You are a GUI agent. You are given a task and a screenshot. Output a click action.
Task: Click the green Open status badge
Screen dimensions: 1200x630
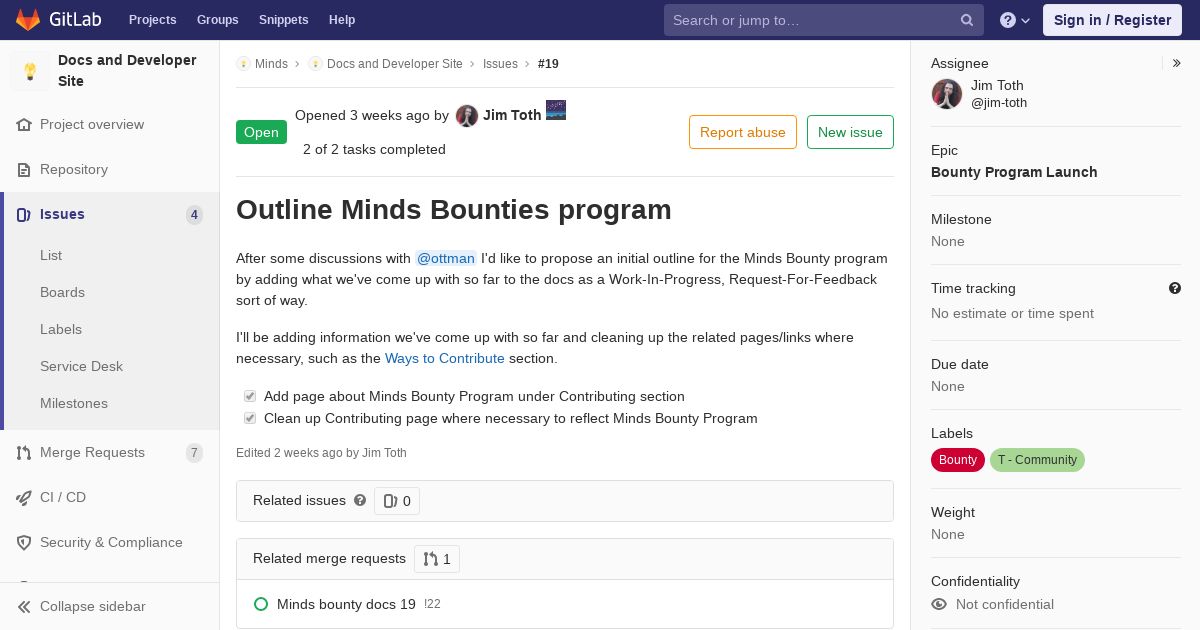pyautogui.click(x=261, y=132)
